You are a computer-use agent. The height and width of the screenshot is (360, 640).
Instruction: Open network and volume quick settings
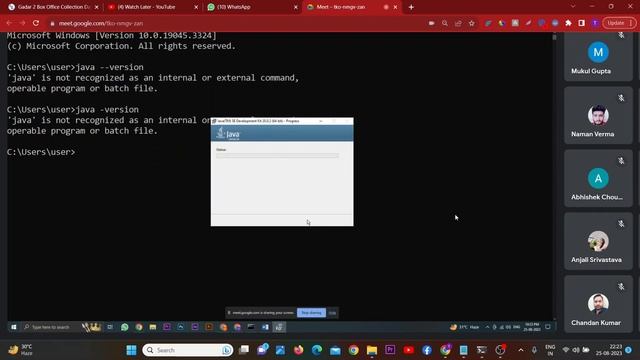(x=576, y=350)
